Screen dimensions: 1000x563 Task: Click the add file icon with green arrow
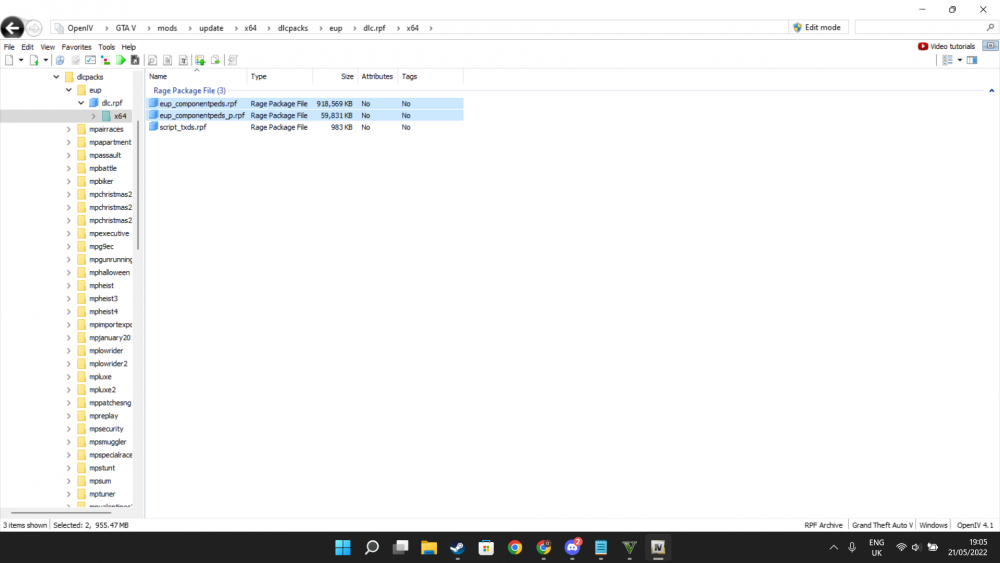point(34,60)
